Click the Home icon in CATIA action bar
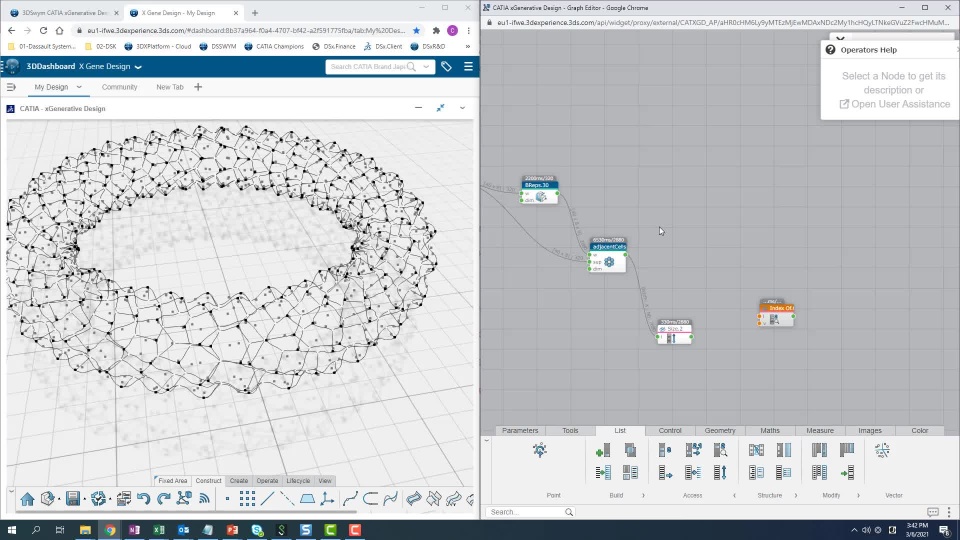 27,499
